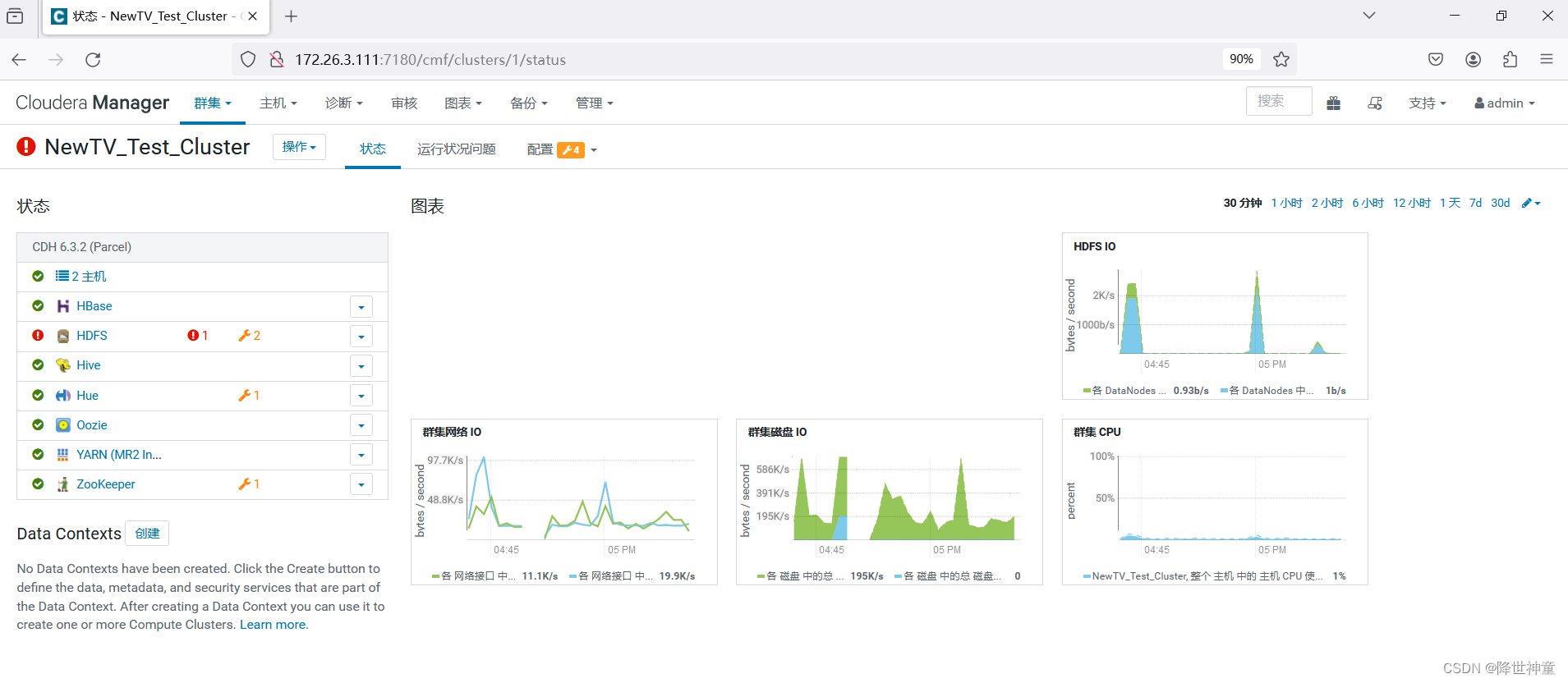The height and width of the screenshot is (683, 1568).
Task: Click the Oozie service icon
Action: point(63,425)
